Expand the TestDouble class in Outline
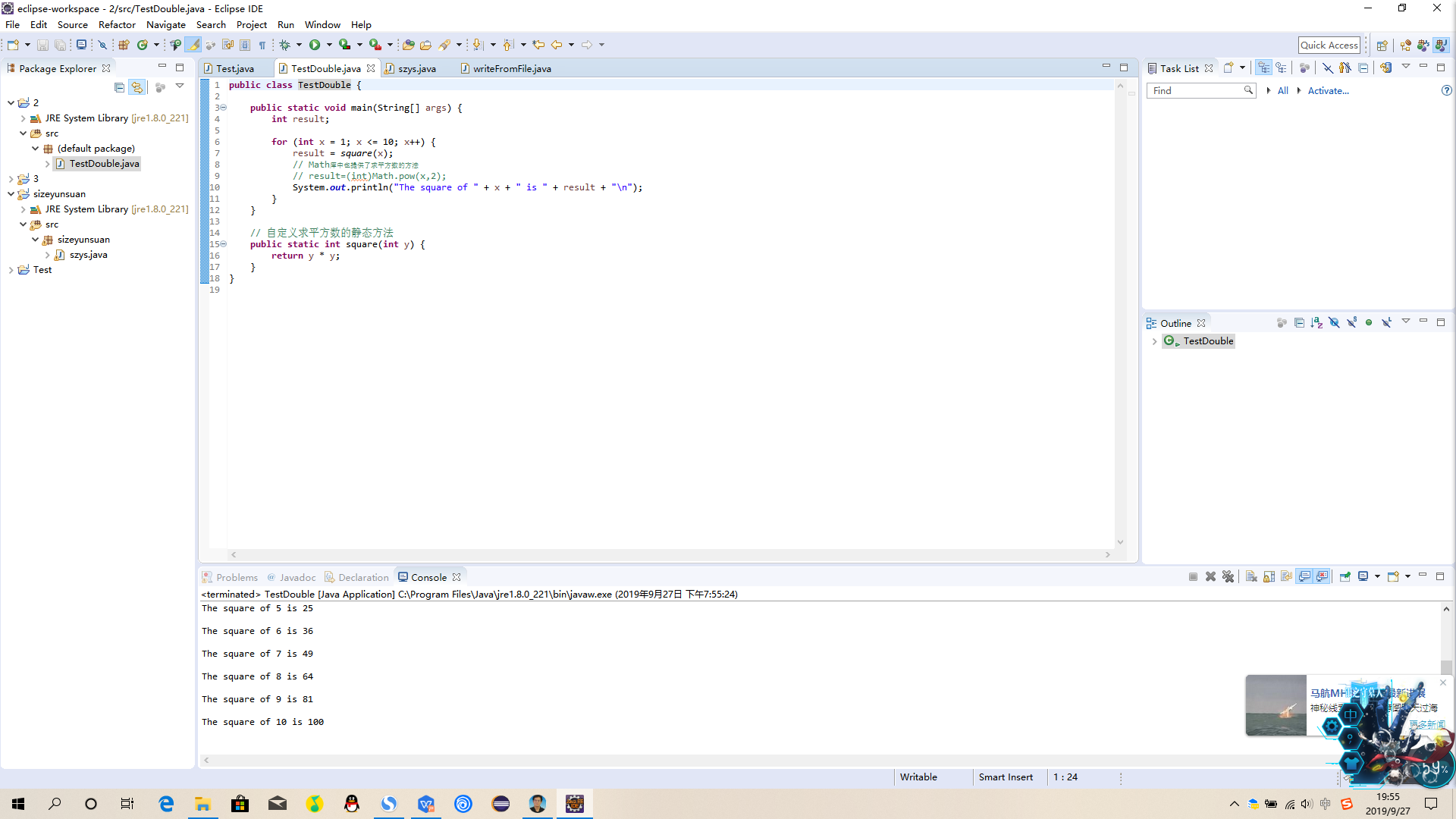This screenshot has width=1456, height=819. click(x=1155, y=341)
